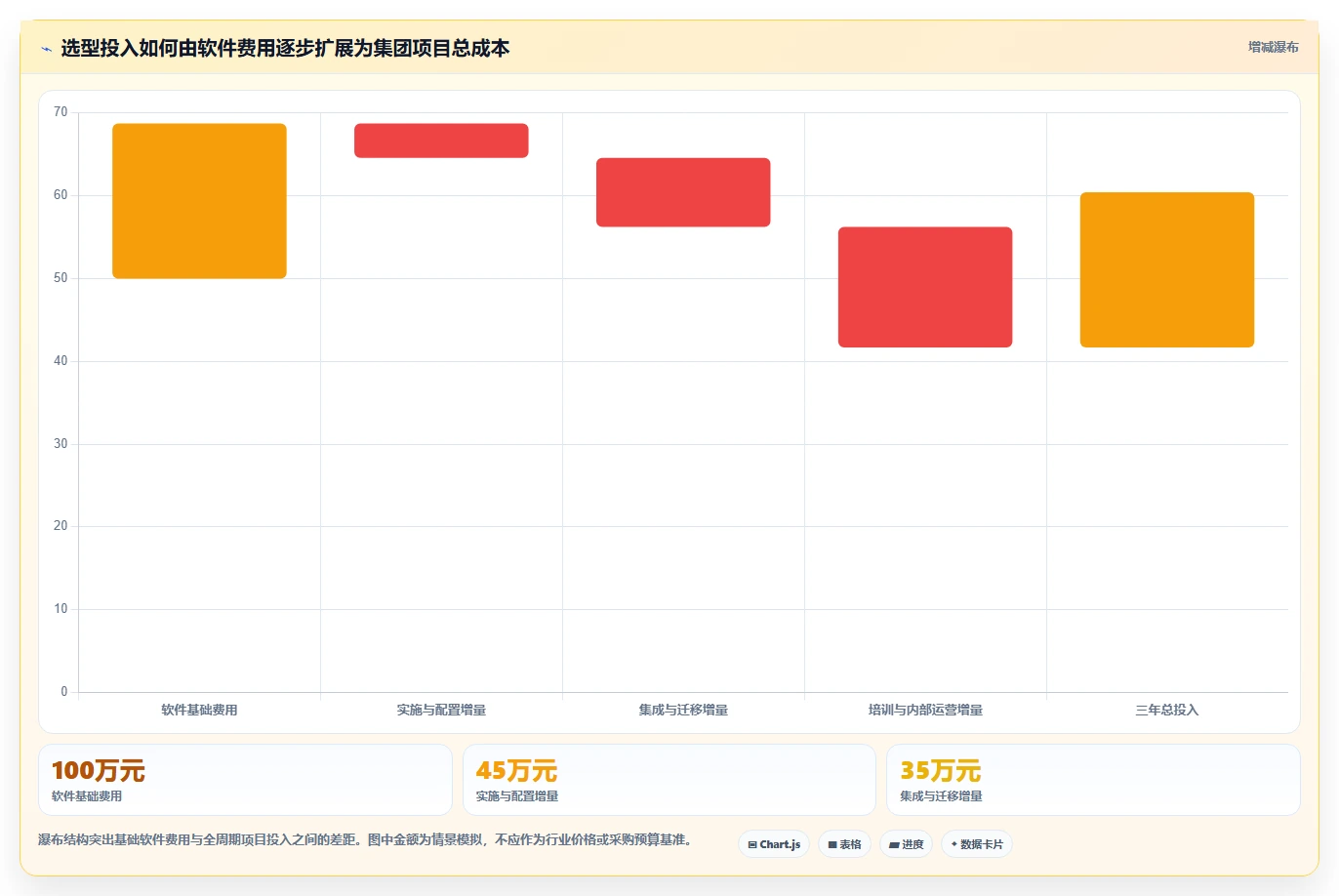1339x896 pixels.
Task: Click the 培训与内部运营增量 x-axis label
Action: pyautogui.click(x=925, y=711)
